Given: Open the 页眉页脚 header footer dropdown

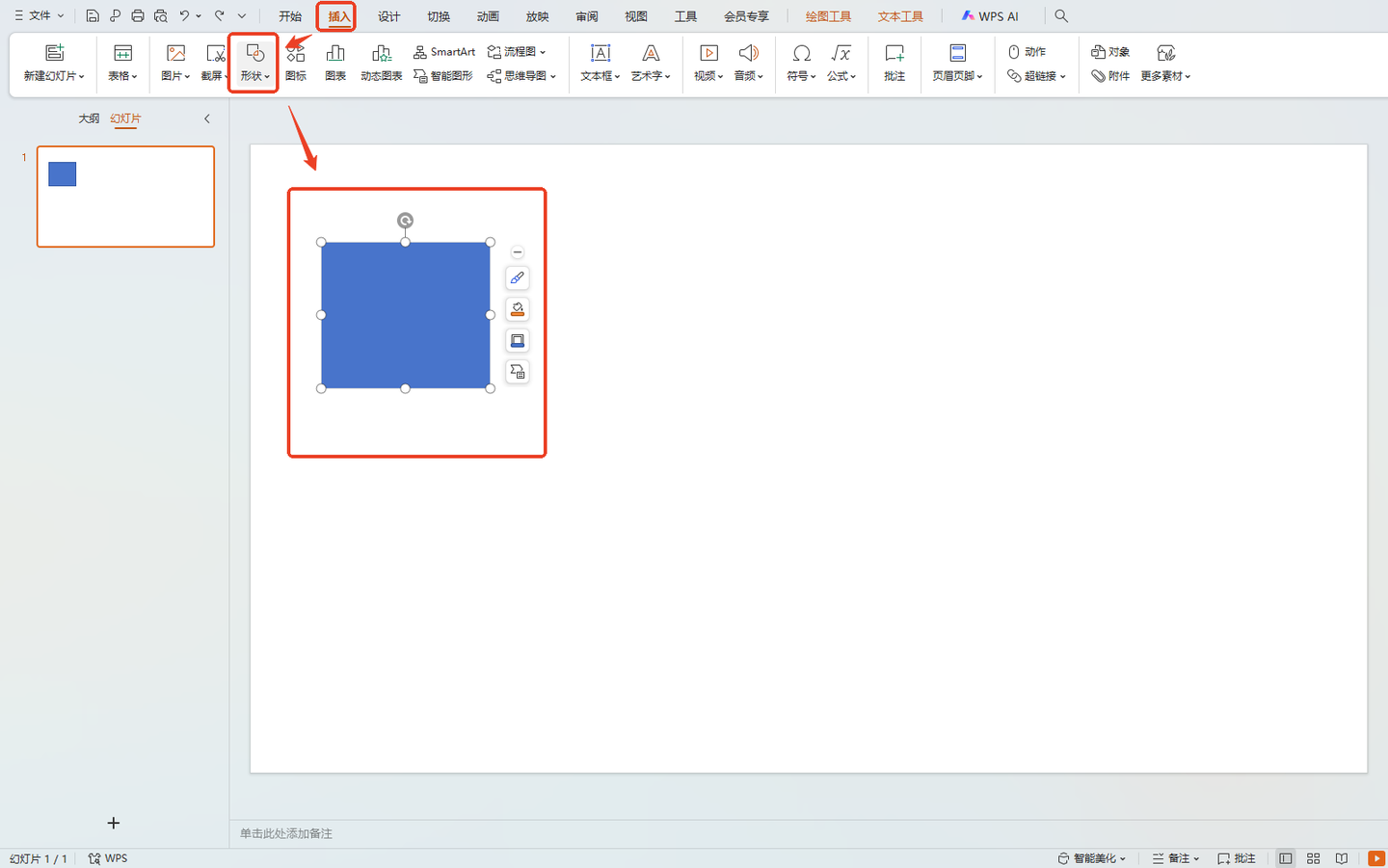Looking at the screenshot, I should (957, 75).
